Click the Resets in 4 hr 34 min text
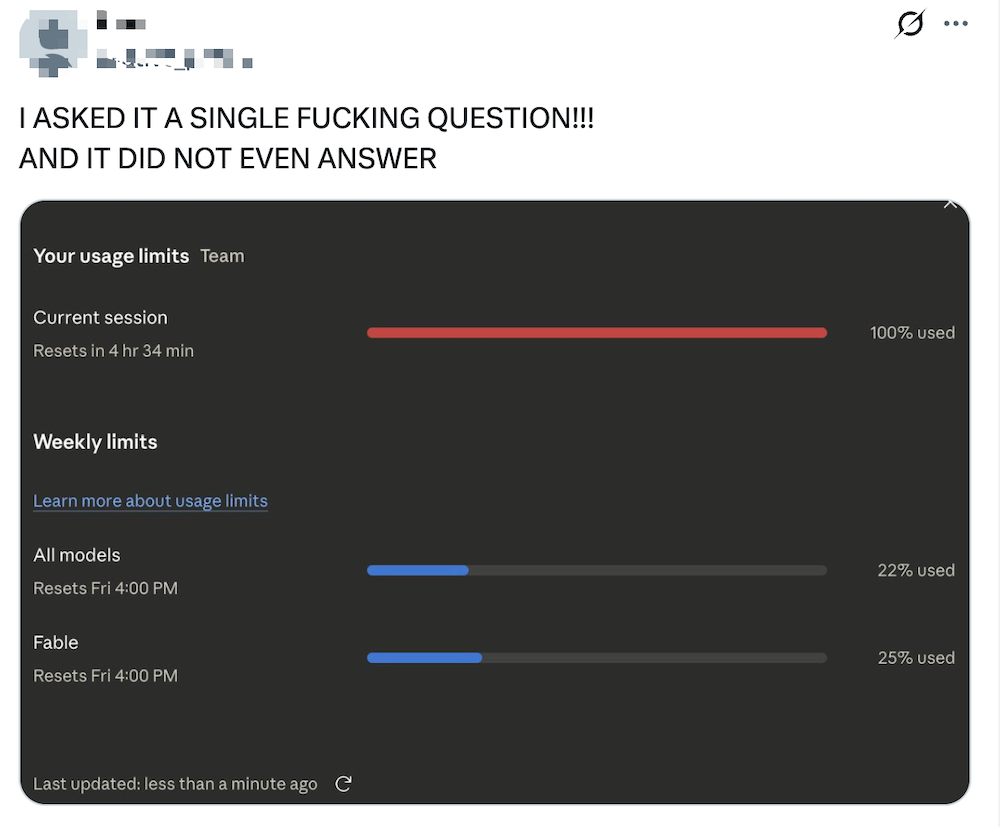 [114, 351]
